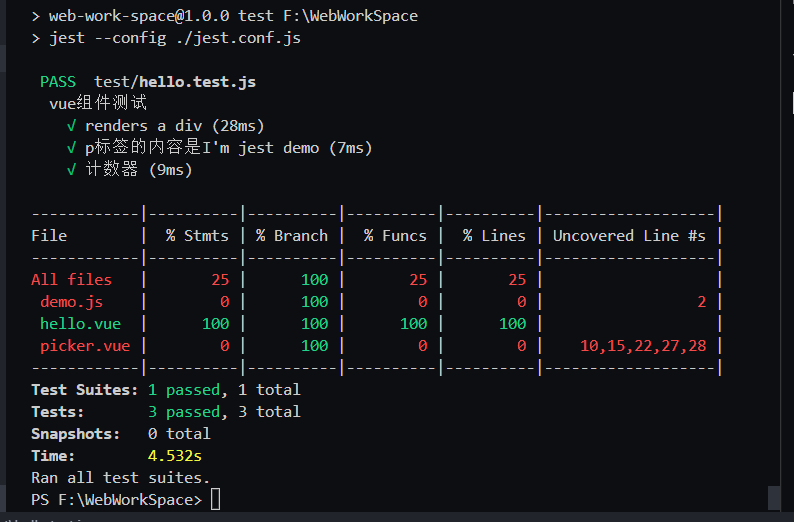Click the 'Ran all test suites.' line

pyautogui.click(x=121, y=477)
